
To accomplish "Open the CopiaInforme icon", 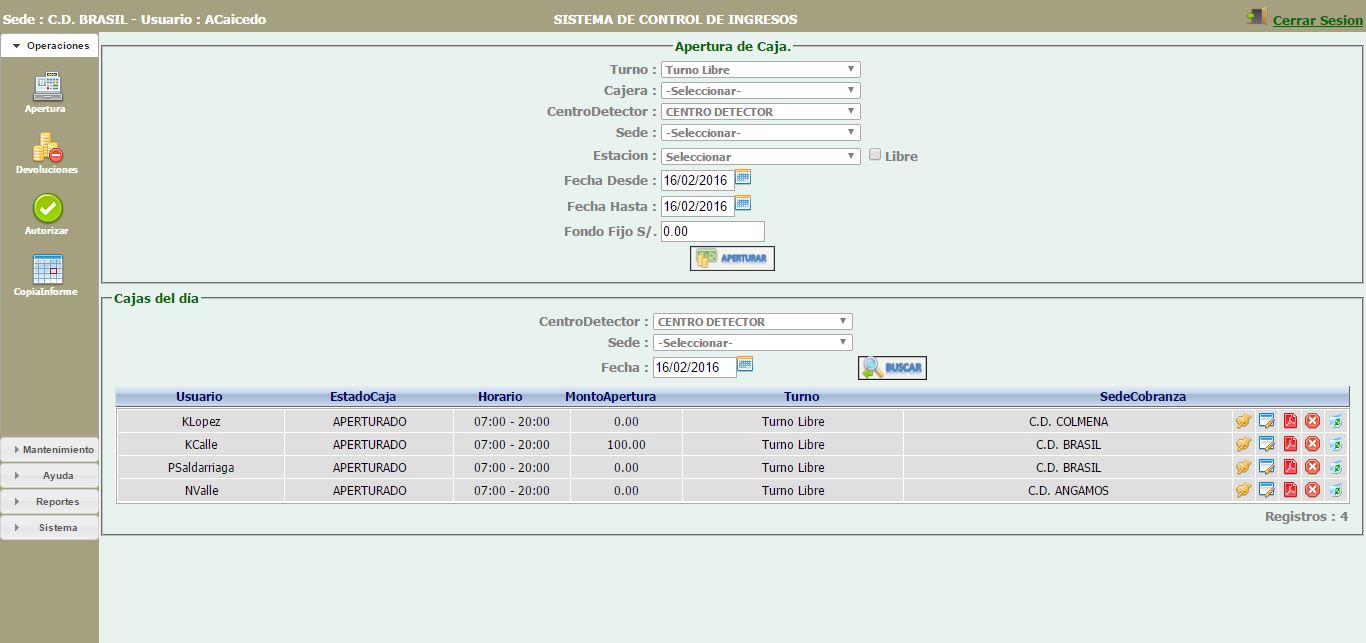I will (x=47, y=269).
